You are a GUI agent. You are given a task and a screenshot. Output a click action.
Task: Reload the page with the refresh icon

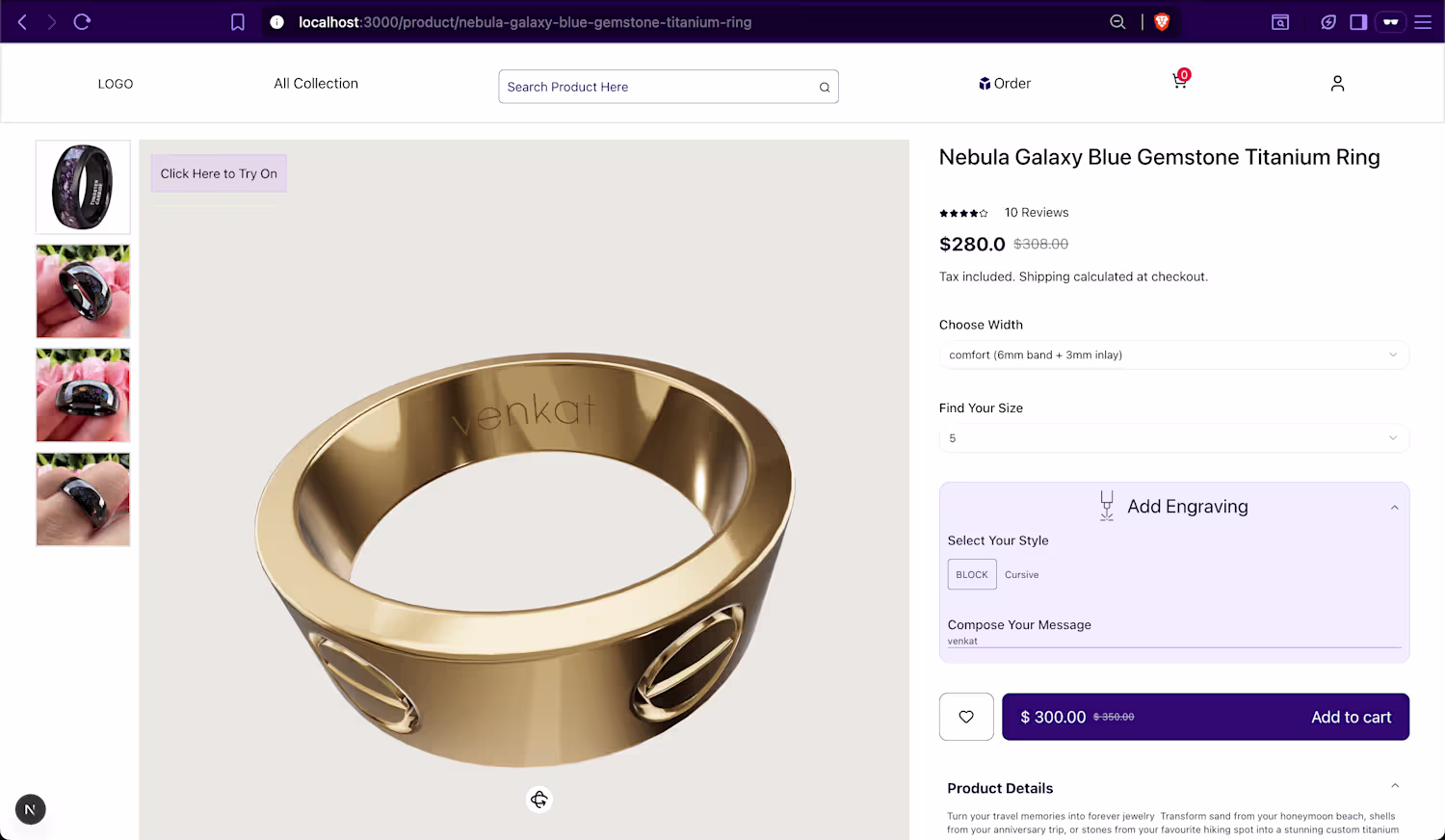point(82,22)
